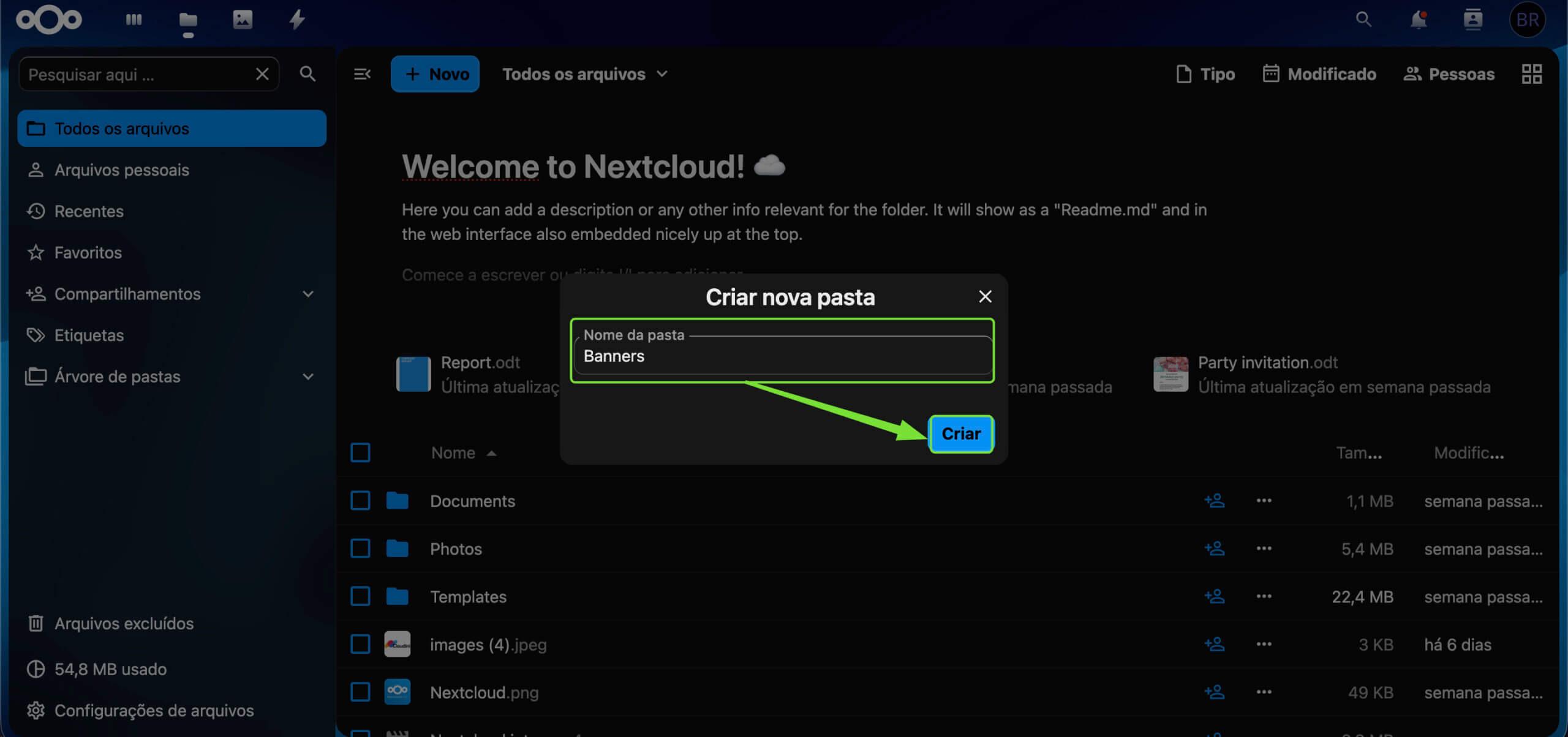Image resolution: width=1568 pixels, height=737 pixels.
Task: Select Todos os arquivos in sidebar
Action: pos(171,129)
